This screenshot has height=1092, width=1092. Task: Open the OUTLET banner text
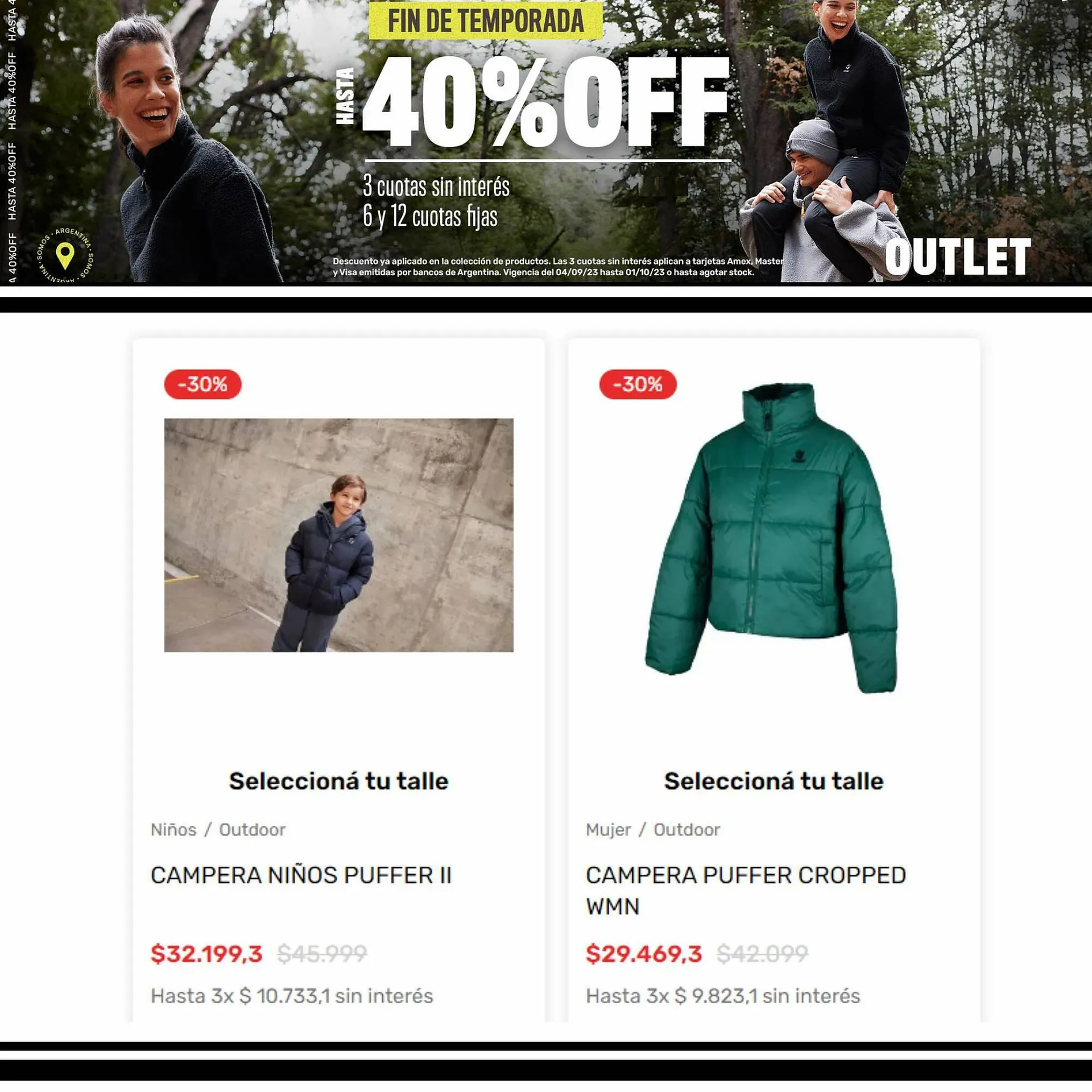[958, 257]
